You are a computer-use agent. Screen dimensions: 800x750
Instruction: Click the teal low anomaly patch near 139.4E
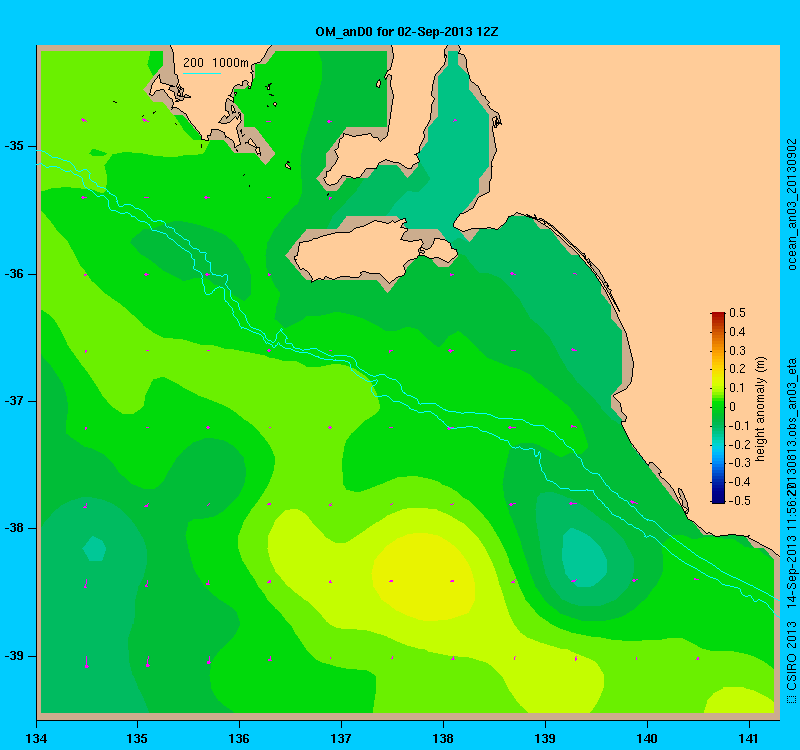pos(584,558)
